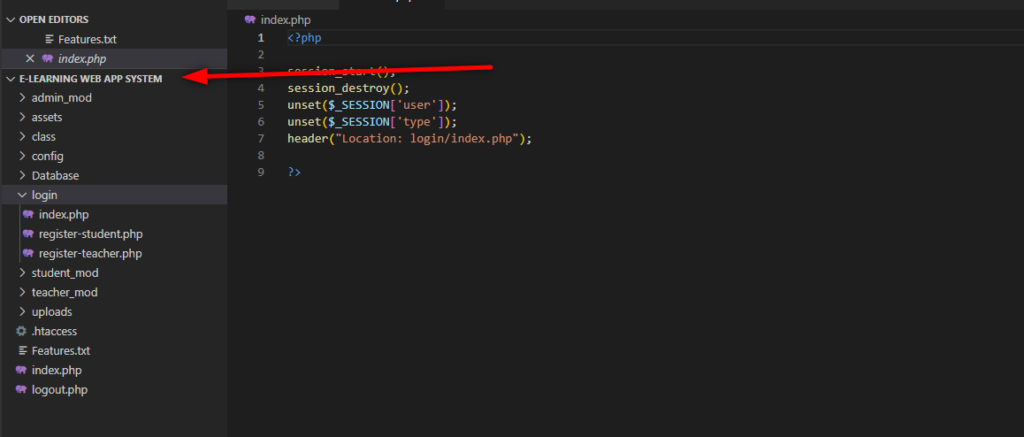The height and width of the screenshot is (437, 1024).
Task: Expand the config folder
Action: tap(23, 156)
